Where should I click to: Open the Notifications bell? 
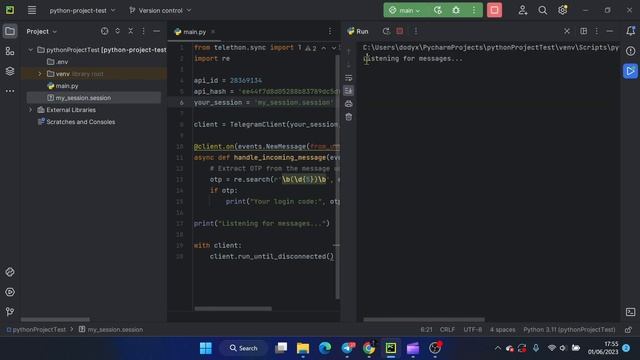pyautogui.click(x=631, y=31)
